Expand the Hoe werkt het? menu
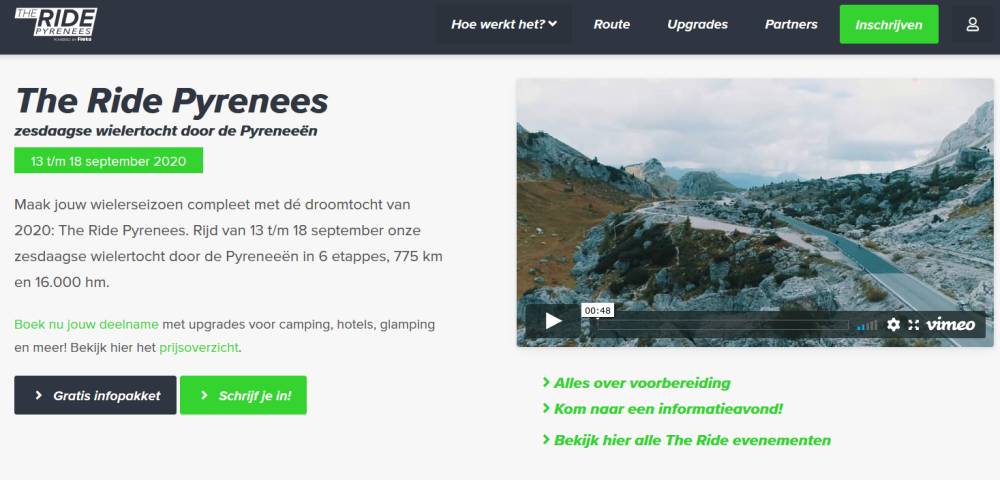The image size is (1000, 480). click(504, 25)
